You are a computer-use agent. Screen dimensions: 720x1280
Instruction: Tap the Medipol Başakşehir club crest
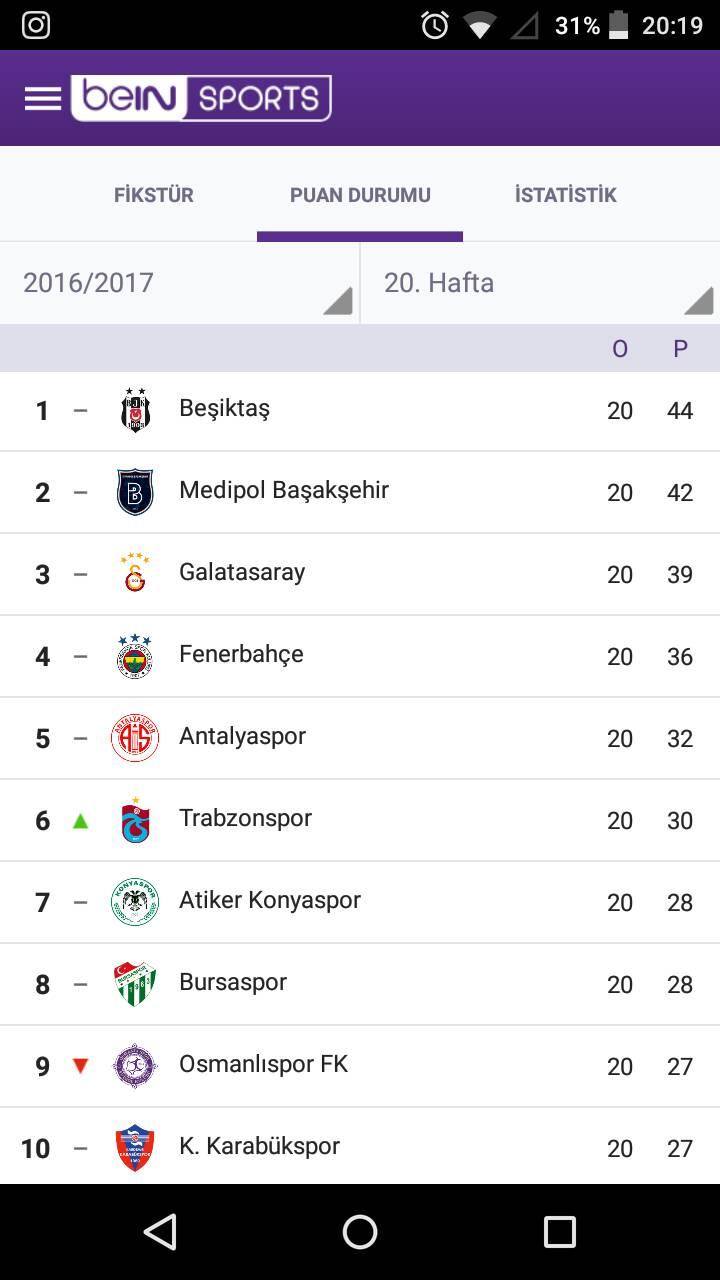pyautogui.click(x=135, y=492)
